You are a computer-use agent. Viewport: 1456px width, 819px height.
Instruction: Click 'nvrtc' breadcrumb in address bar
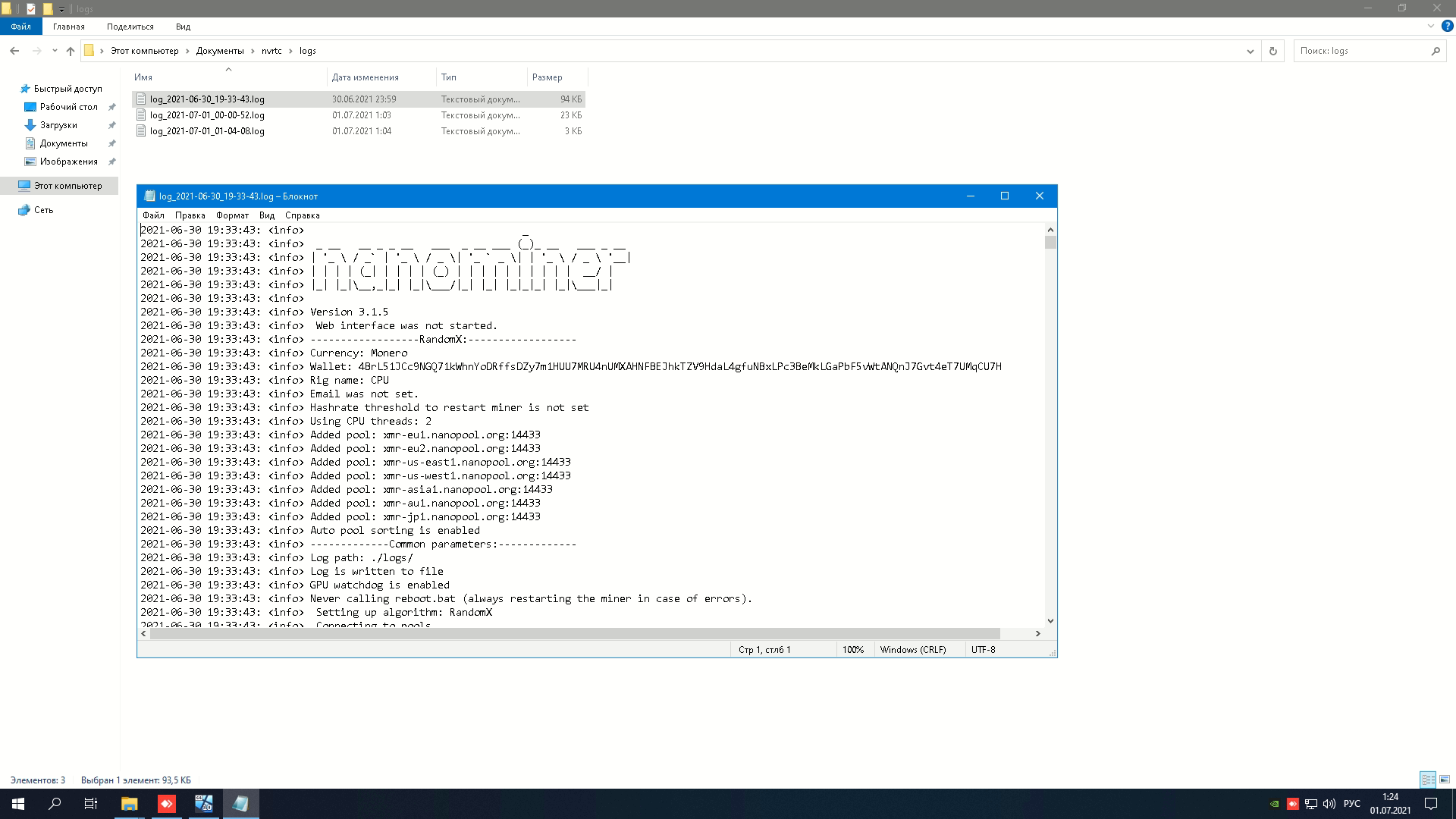coord(271,51)
